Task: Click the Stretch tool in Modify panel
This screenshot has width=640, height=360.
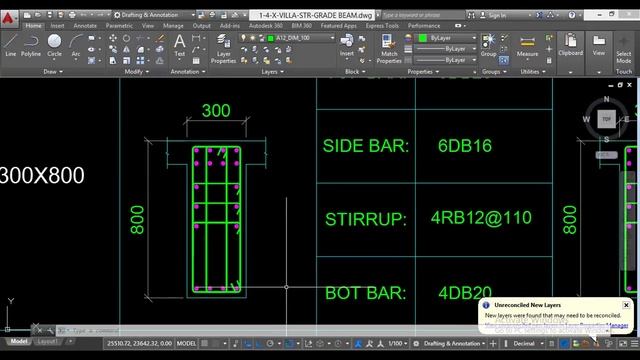Action: (113, 60)
